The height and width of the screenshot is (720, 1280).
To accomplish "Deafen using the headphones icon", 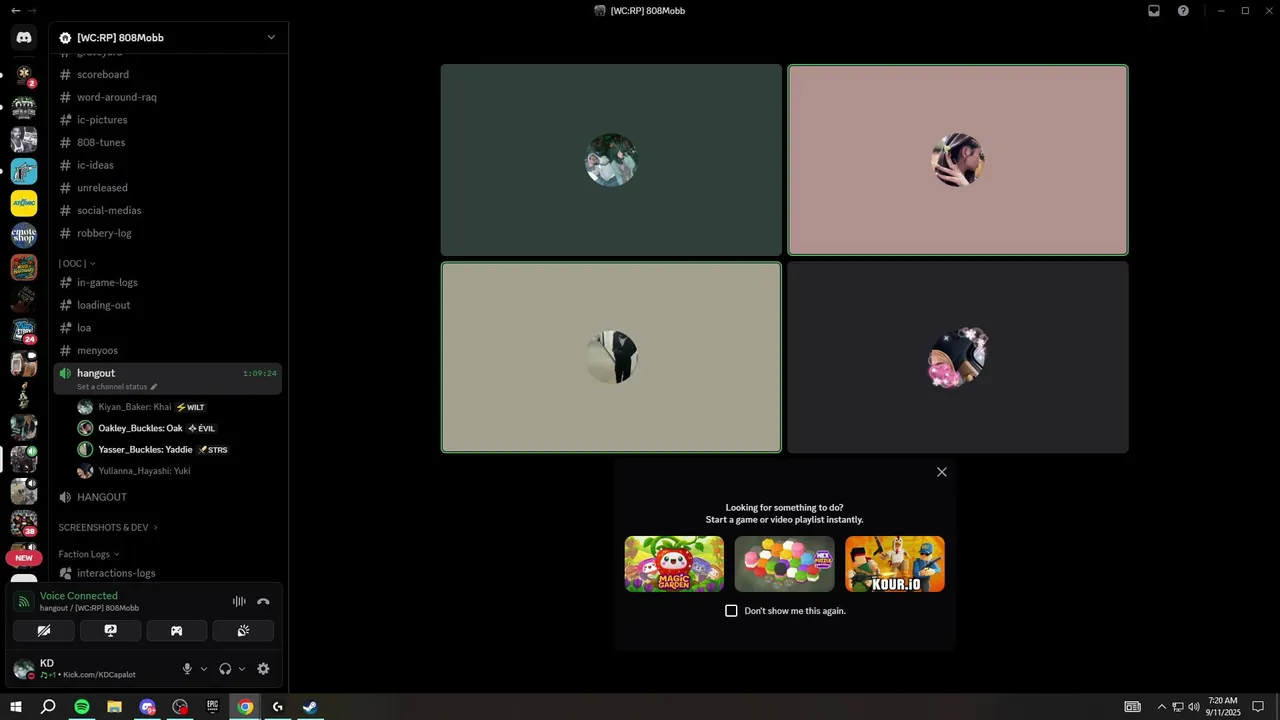I will pyautogui.click(x=225, y=669).
